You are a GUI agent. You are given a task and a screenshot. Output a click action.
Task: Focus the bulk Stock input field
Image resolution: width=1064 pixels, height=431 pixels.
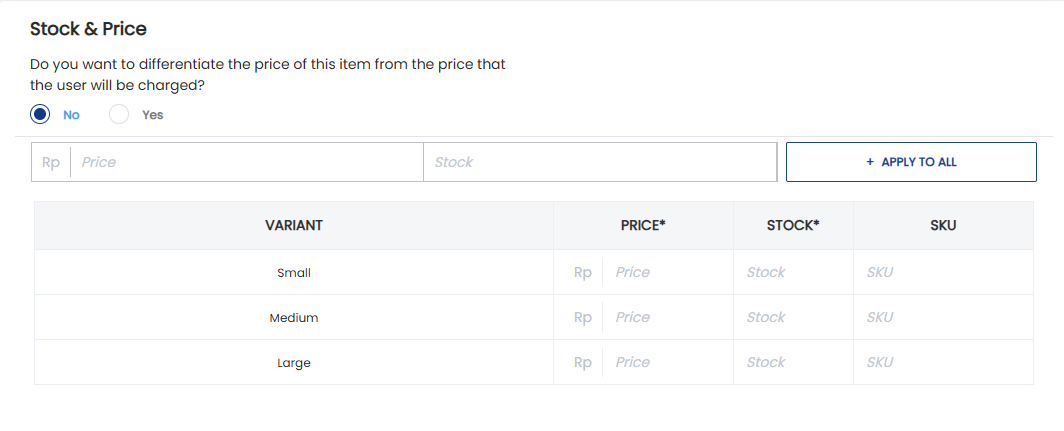tap(600, 162)
